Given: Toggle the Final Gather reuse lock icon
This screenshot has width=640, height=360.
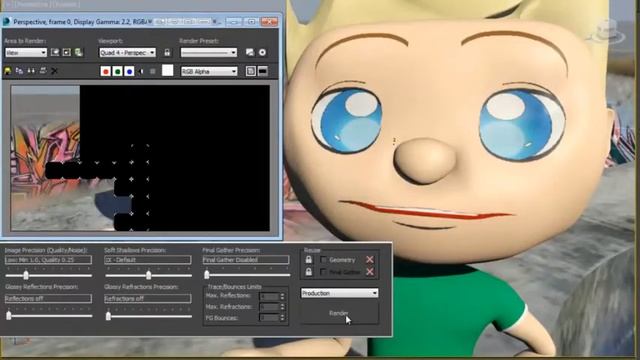Looking at the screenshot, I should [309, 271].
